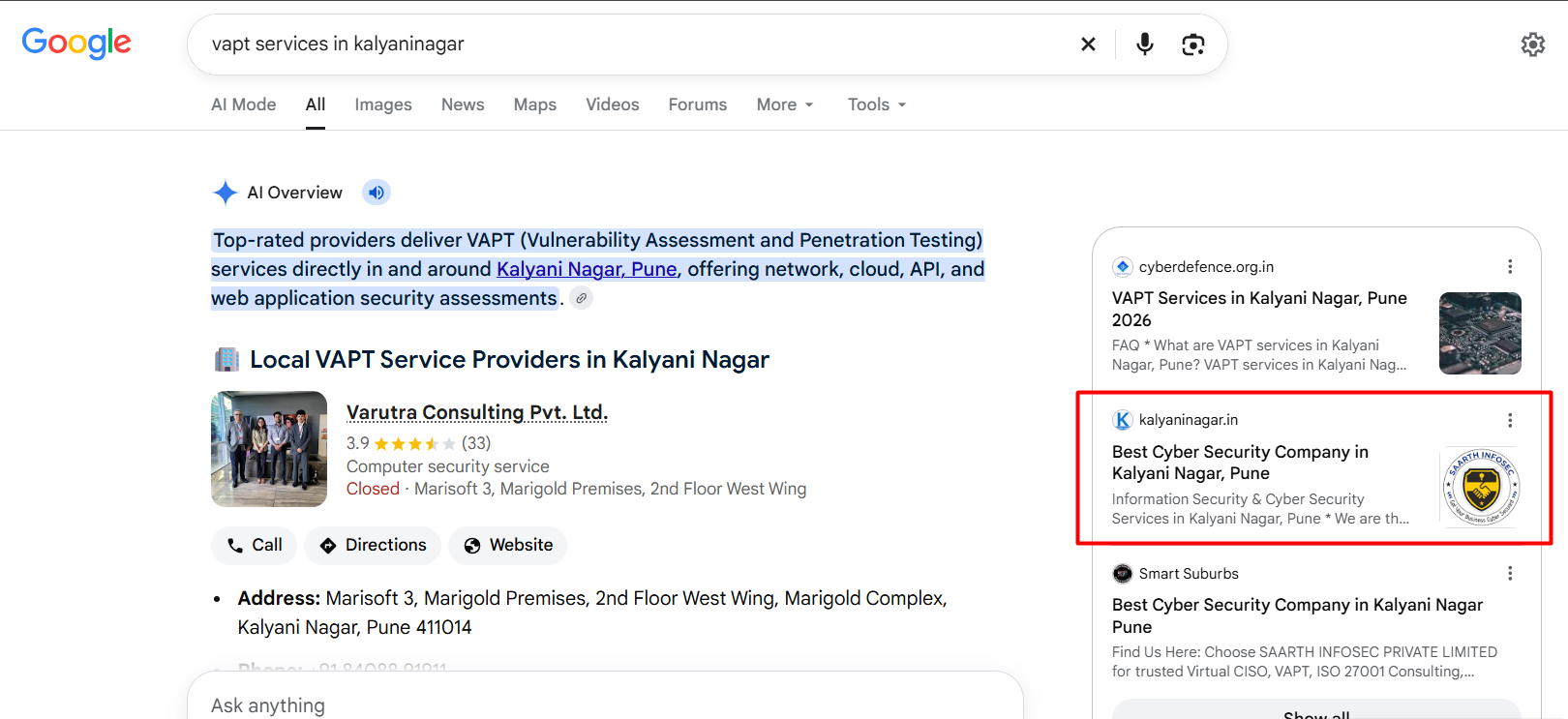Open the Google logo homepage
1568x719 pixels.
pyautogui.click(x=76, y=43)
